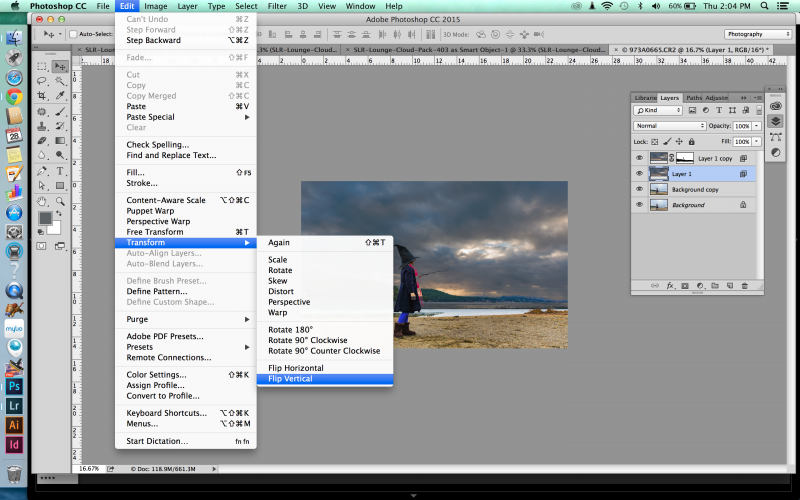Select the Rectangular Marquee tool
800x500 pixels.
pyautogui.click(x=42, y=66)
